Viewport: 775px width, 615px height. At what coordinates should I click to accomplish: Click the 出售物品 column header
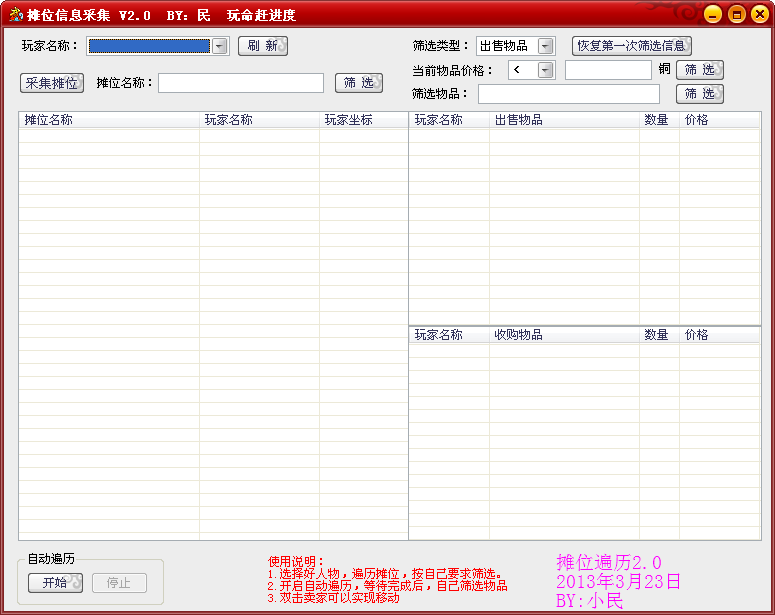point(564,120)
